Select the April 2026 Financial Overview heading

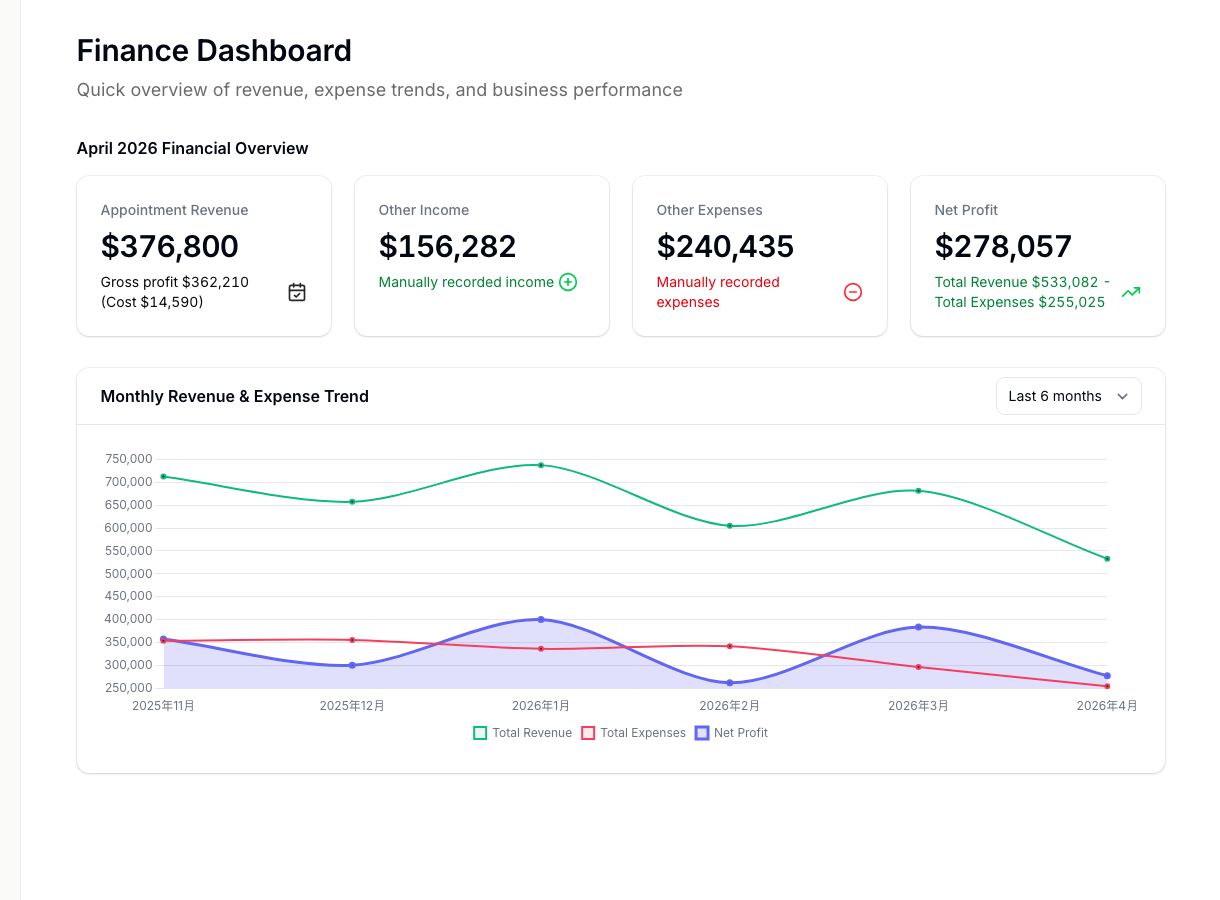tap(192, 148)
